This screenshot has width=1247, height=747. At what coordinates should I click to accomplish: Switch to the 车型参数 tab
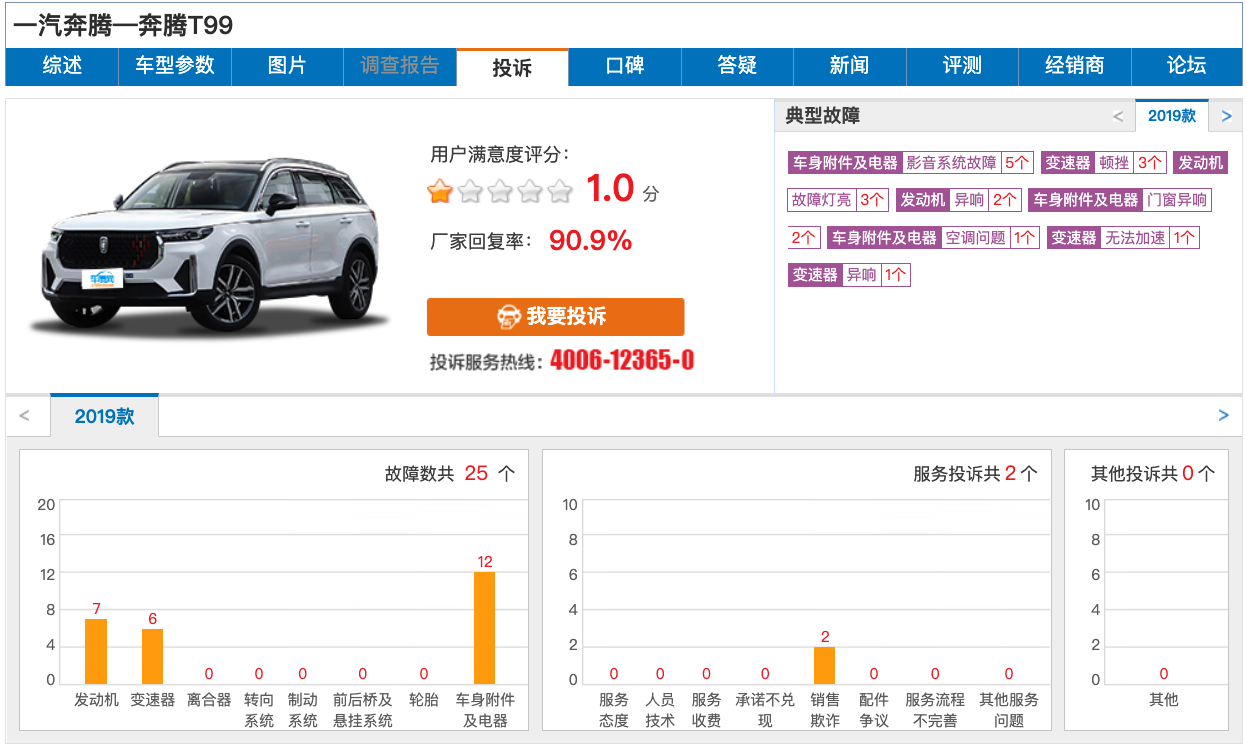175,66
